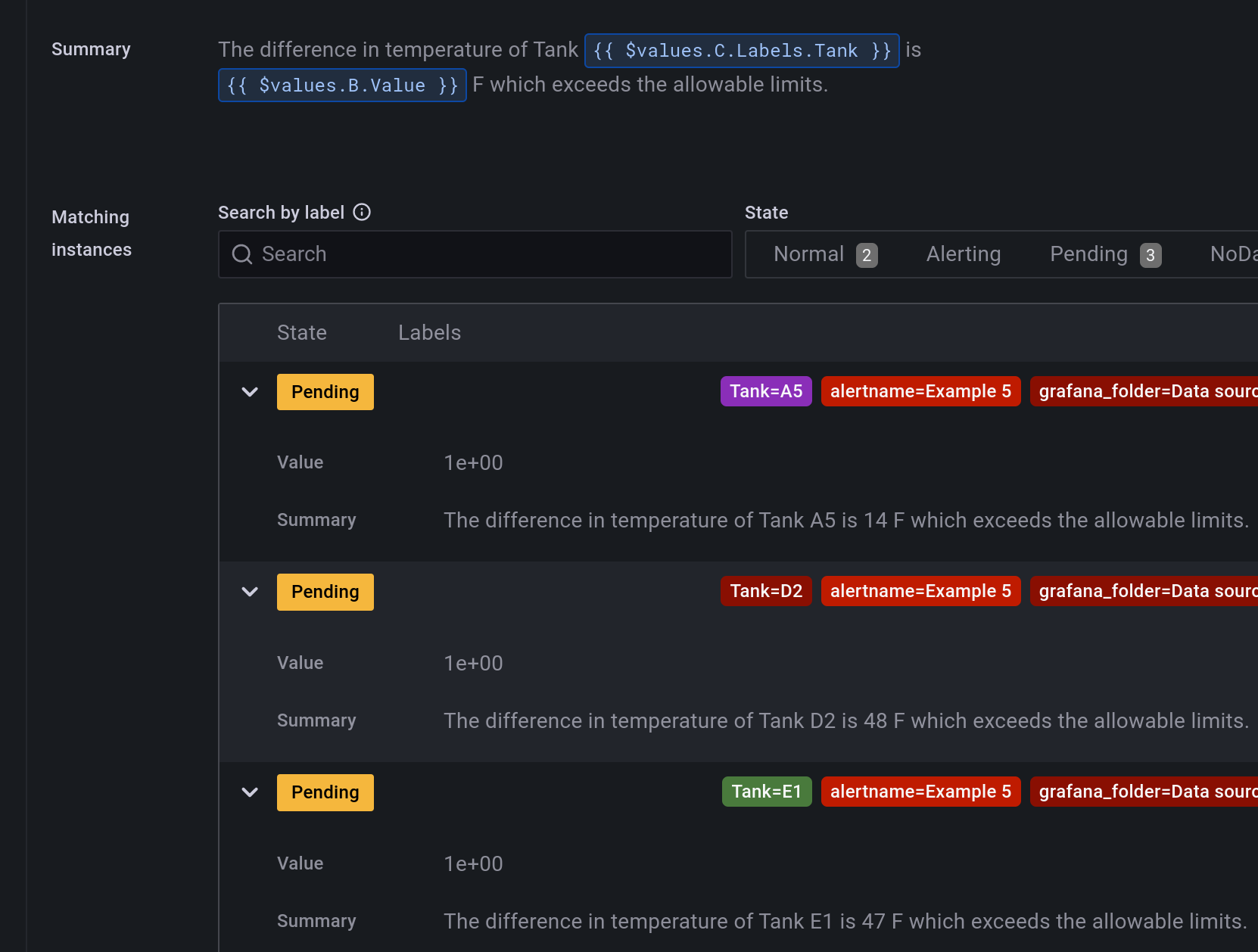Select the {{ $values.B.Value }} template chip
Image resolution: width=1258 pixels, height=952 pixels.
coord(341,85)
